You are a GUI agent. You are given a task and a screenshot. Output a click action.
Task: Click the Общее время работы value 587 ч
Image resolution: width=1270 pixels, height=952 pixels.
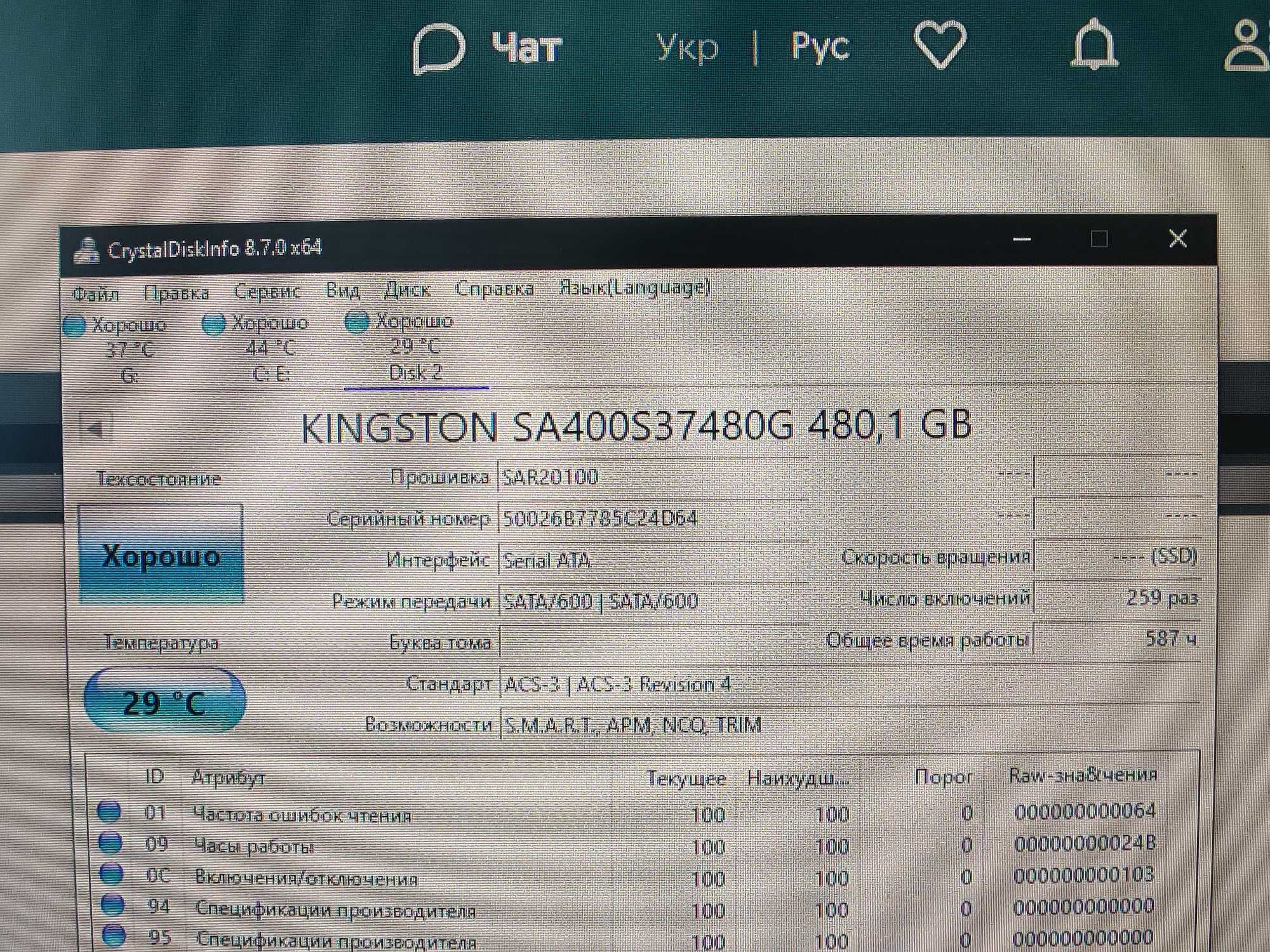1118,638
